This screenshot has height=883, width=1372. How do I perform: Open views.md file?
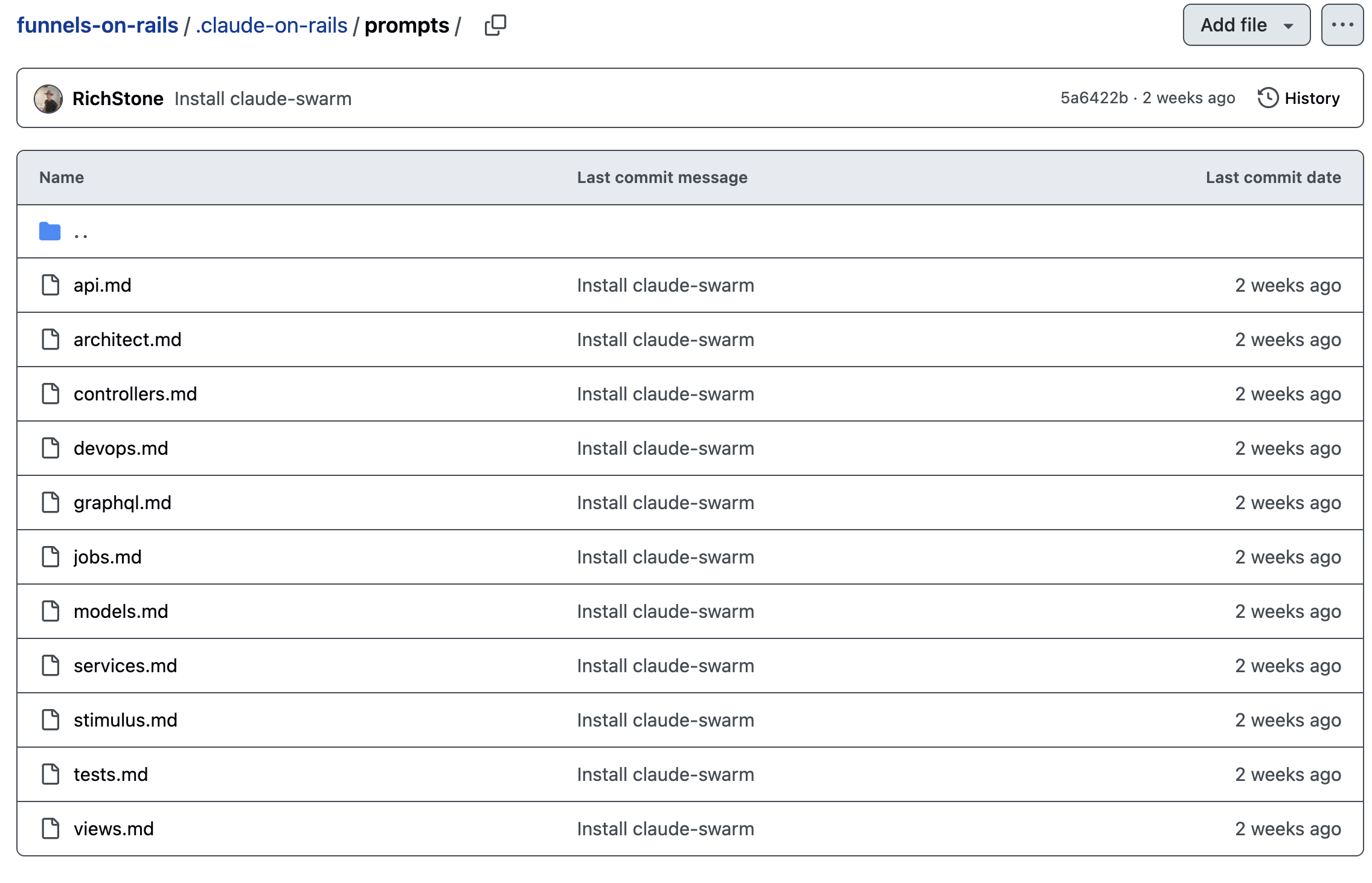tap(114, 829)
